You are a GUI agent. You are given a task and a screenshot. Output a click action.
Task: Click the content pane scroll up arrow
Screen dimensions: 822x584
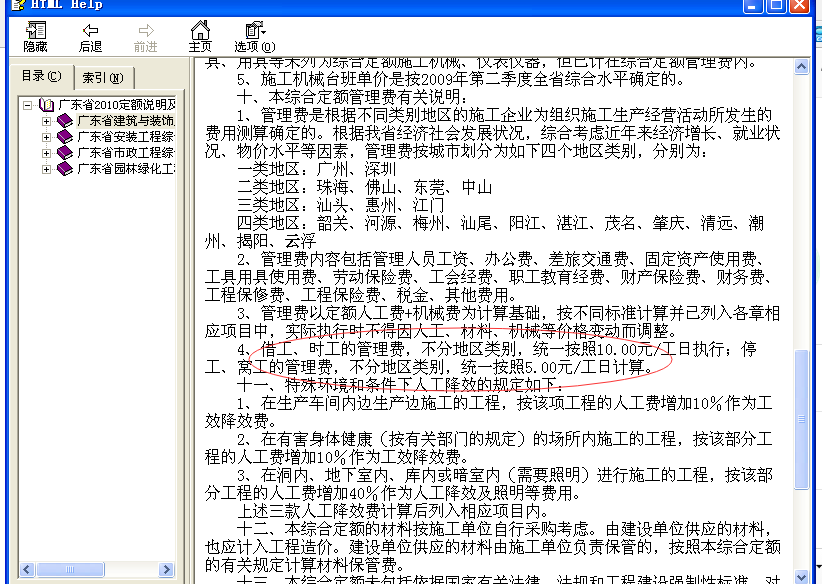click(802, 67)
